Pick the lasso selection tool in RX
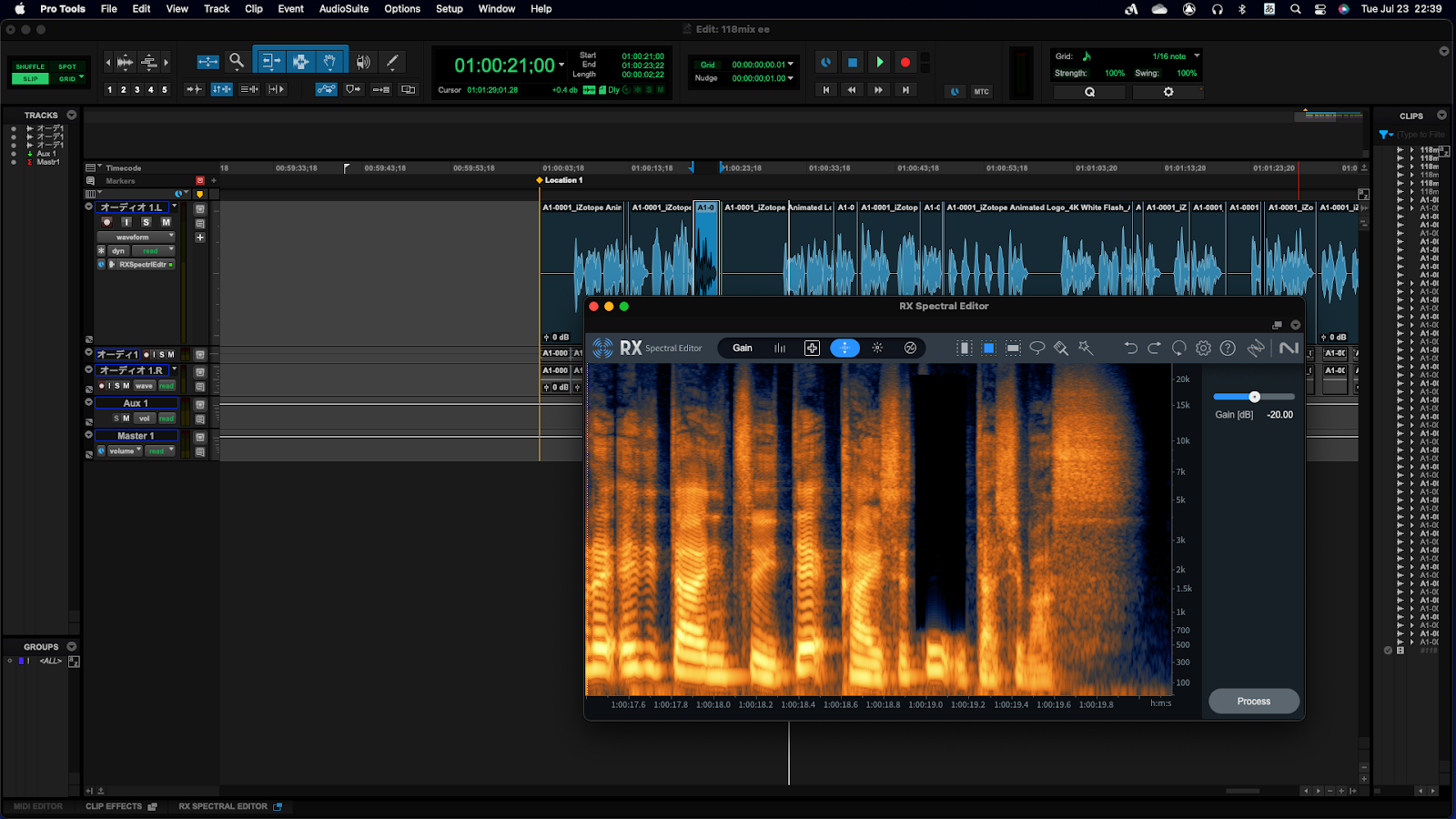This screenshot has height=819, width=1456. [x=1036, y=349]
